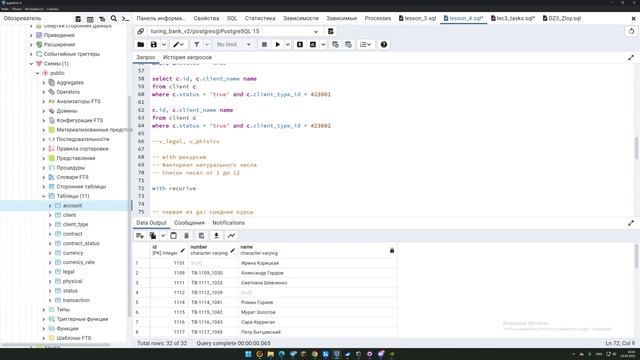This screenshot has height=360, width=640.
Task: Open the DZ3_Zloy.sql tab
Action: point(562,18)
